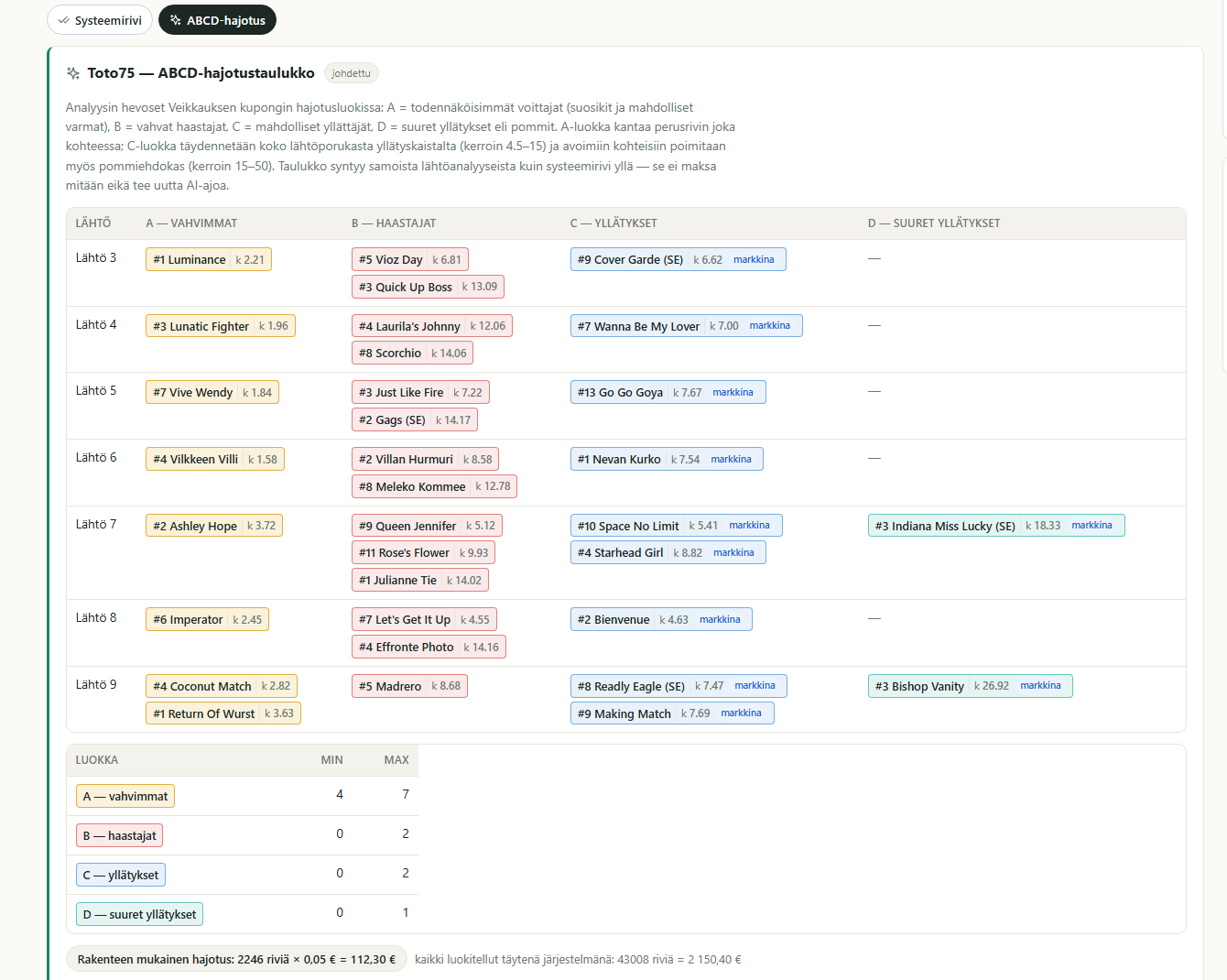This screenshot has height=980, width=1227.
Task: Click MIN value 4 for A class
Action: coord(340,794)
